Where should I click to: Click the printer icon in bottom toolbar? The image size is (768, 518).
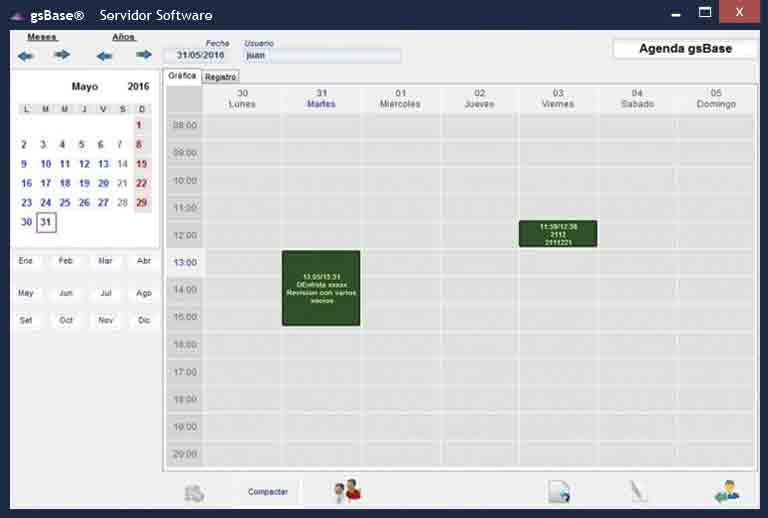coord(194,493)
